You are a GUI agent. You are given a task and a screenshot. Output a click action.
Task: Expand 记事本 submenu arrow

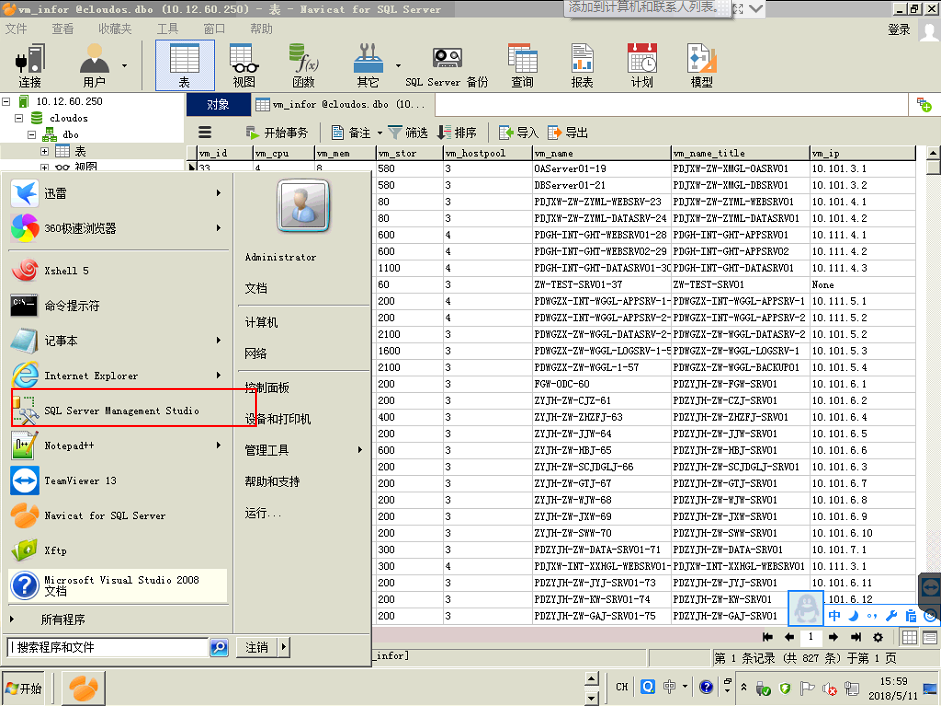point(218,340)
